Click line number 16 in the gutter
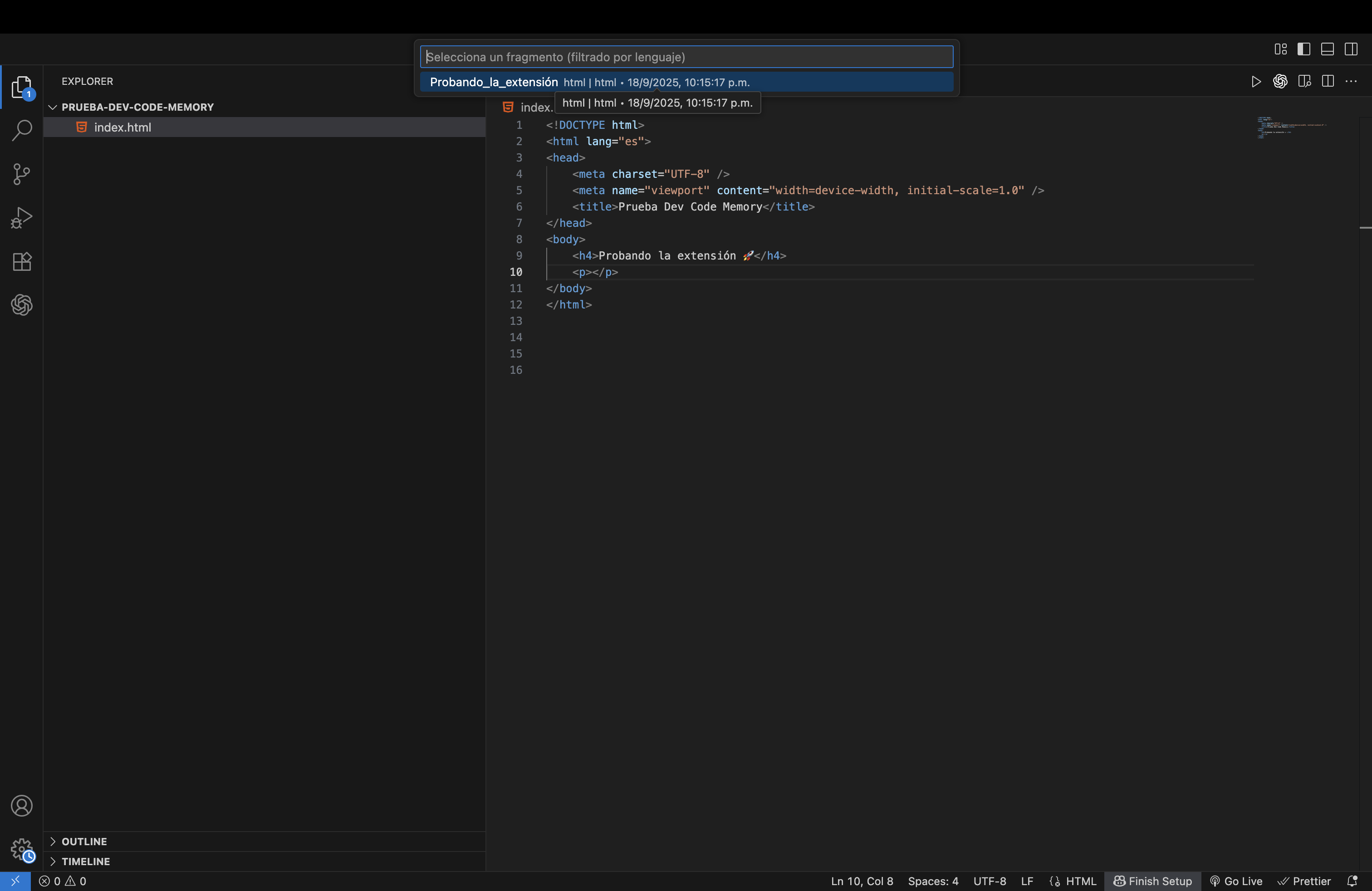The image size is (1372, 891). (x=515, y=370)
